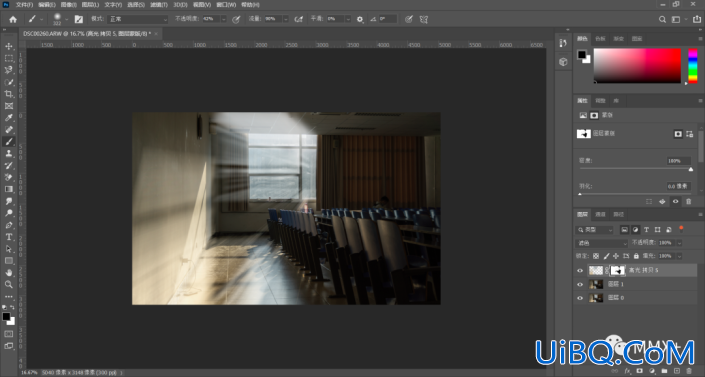Image resolution: width=705 pixels, height=377 pixels.
Task: Create a new layer group folder icon
Action: pos(665,371)
